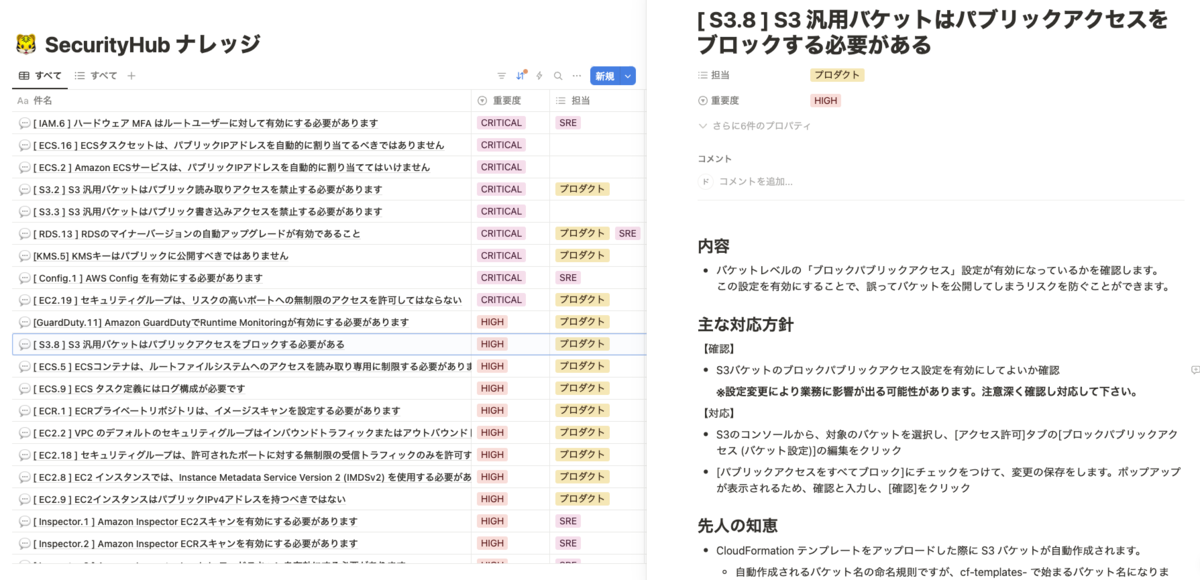
Task: Click comment bubble icon on ECS.2 row
Action: [x=25, y=167]
